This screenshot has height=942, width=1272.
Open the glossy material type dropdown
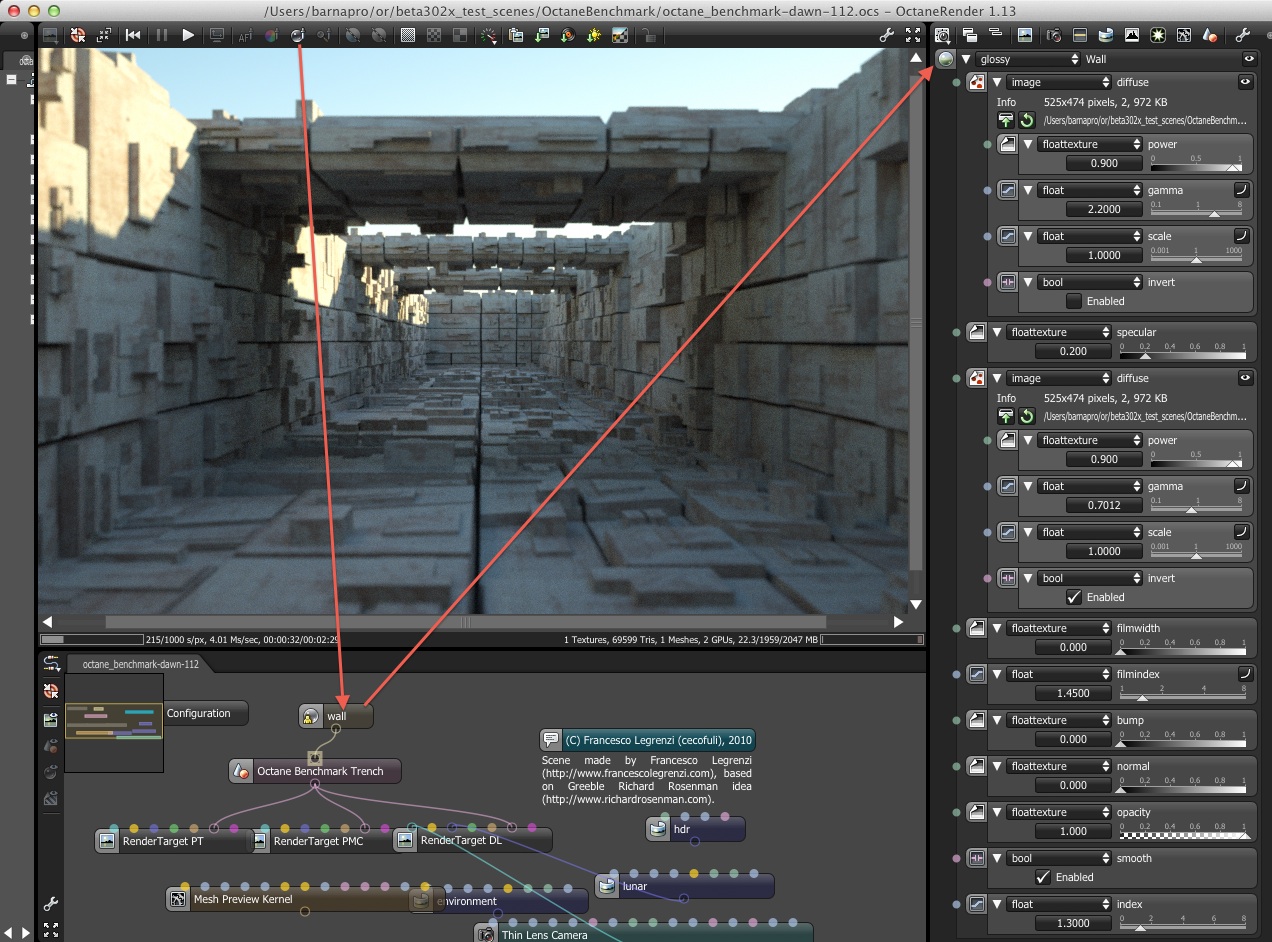pyautogui.click(x=1028, y=59)
